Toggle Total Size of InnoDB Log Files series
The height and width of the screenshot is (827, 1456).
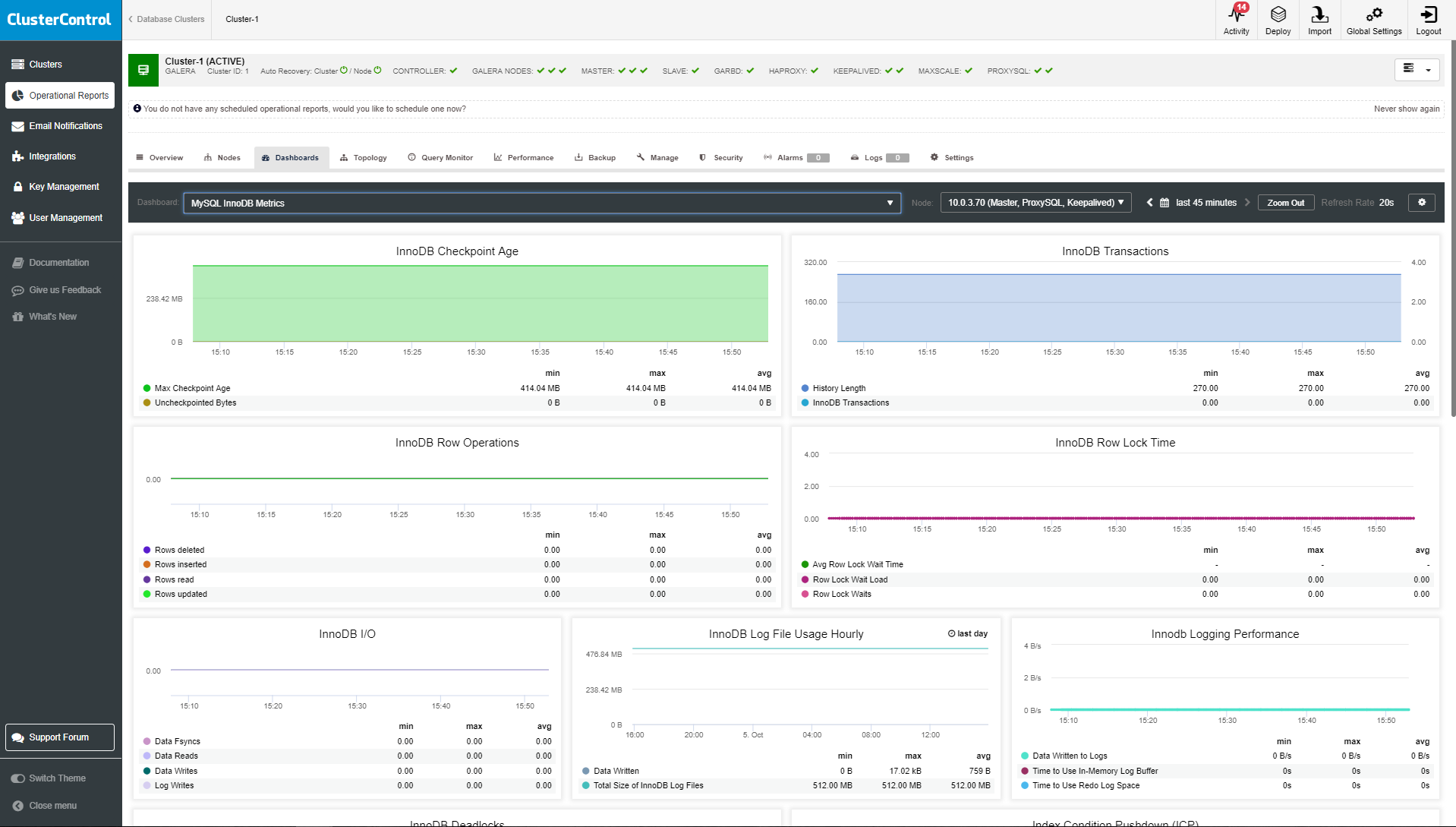[643, 785]
